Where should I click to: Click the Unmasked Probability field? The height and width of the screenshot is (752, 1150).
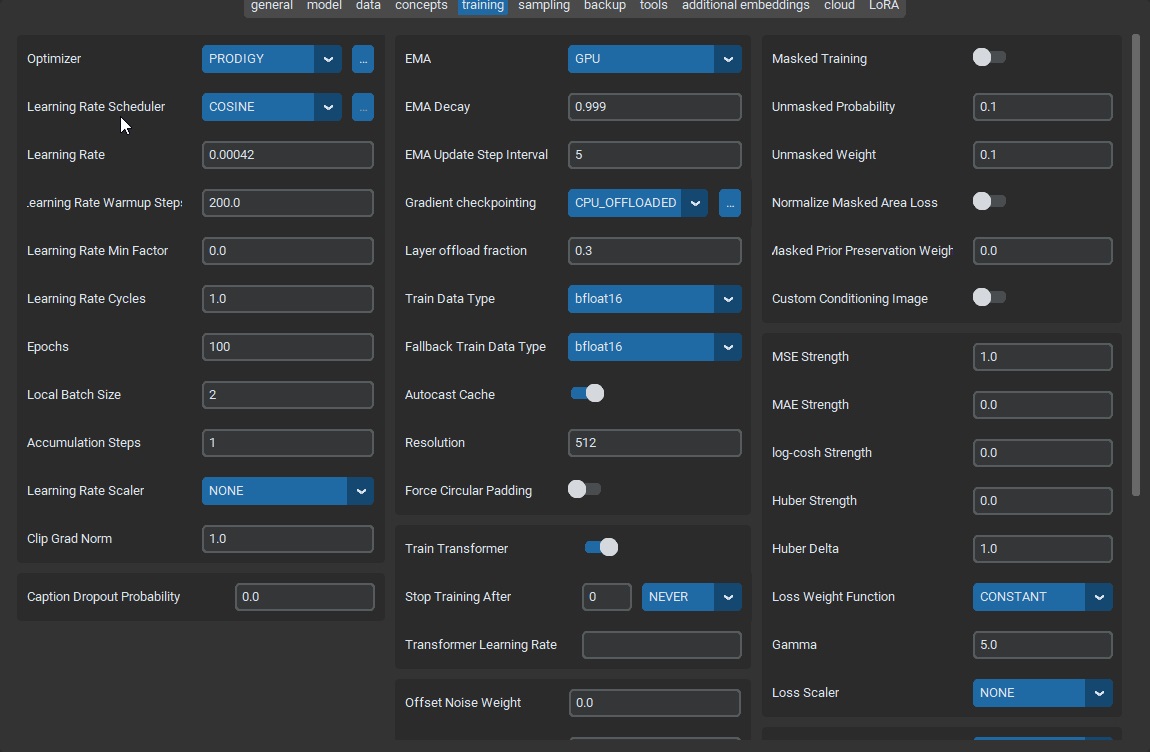[x=1042, y=107]
